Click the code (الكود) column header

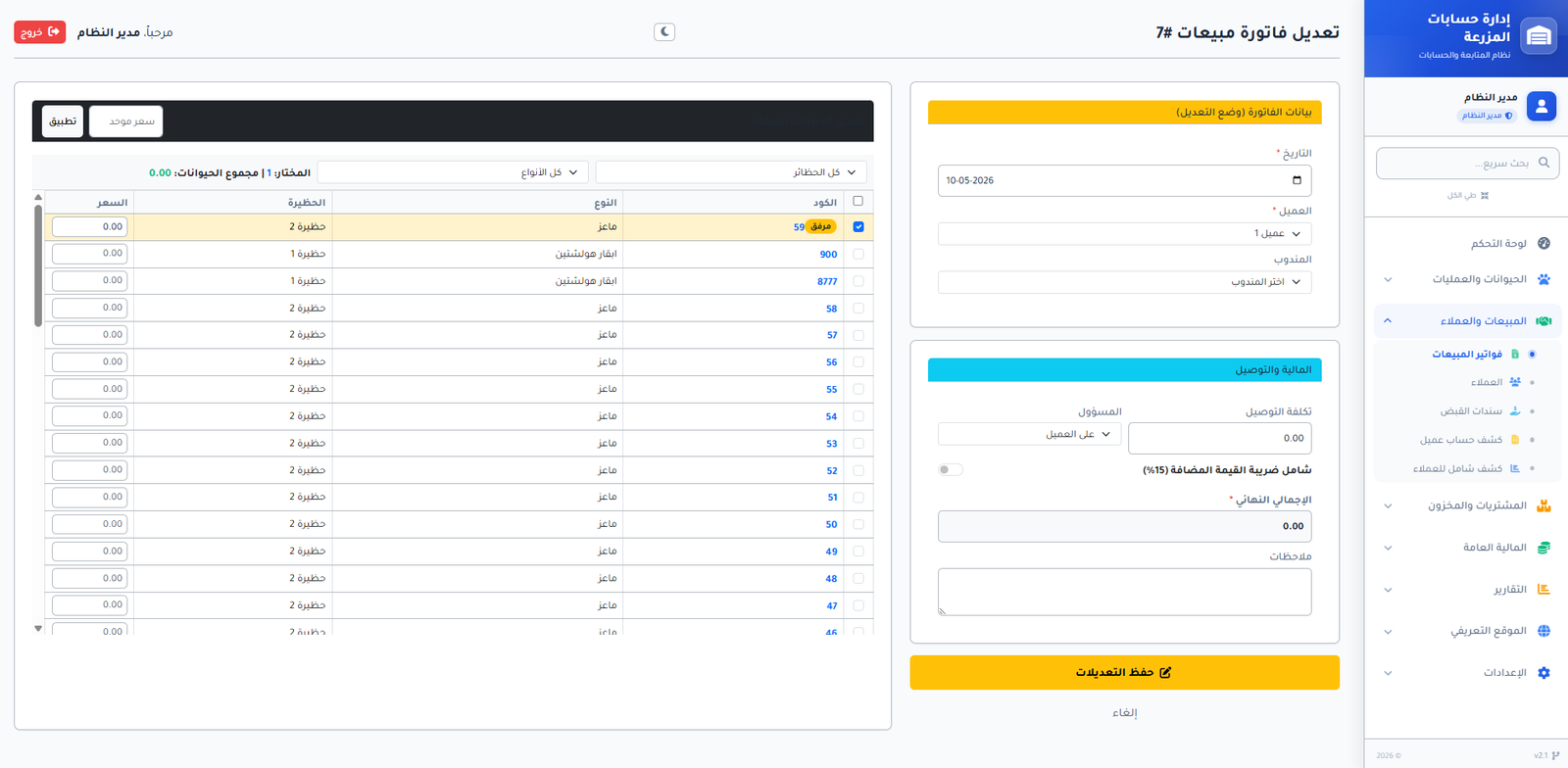coord(825,203)
